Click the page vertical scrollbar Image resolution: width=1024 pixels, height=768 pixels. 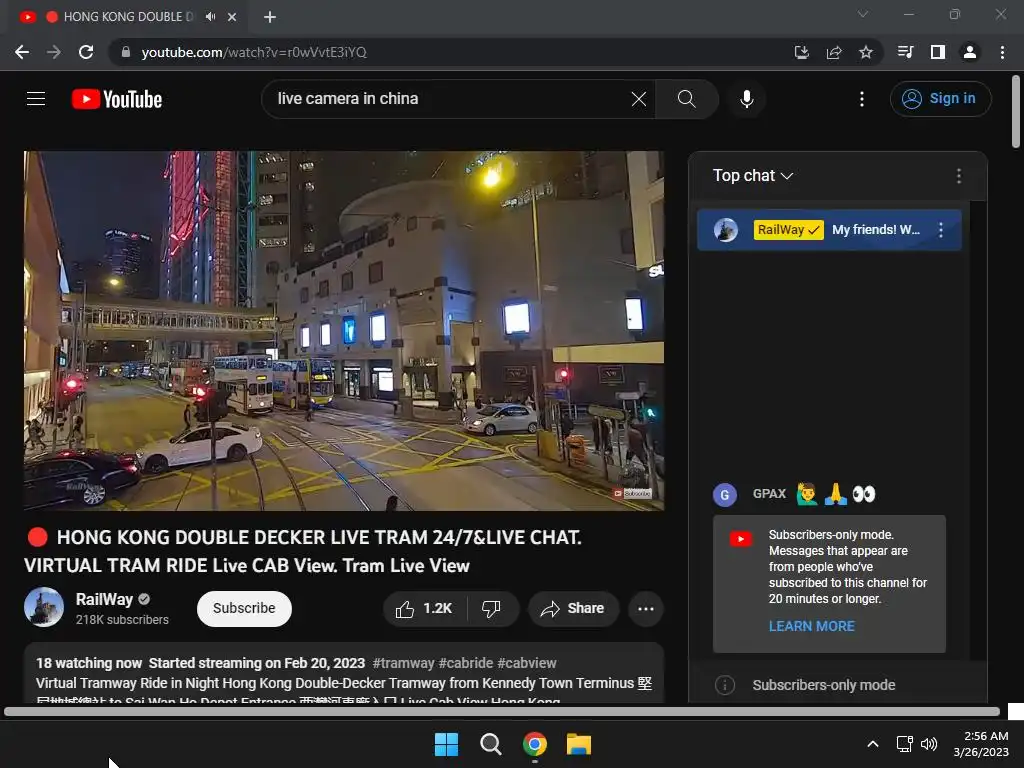(x=1016, y=111)
